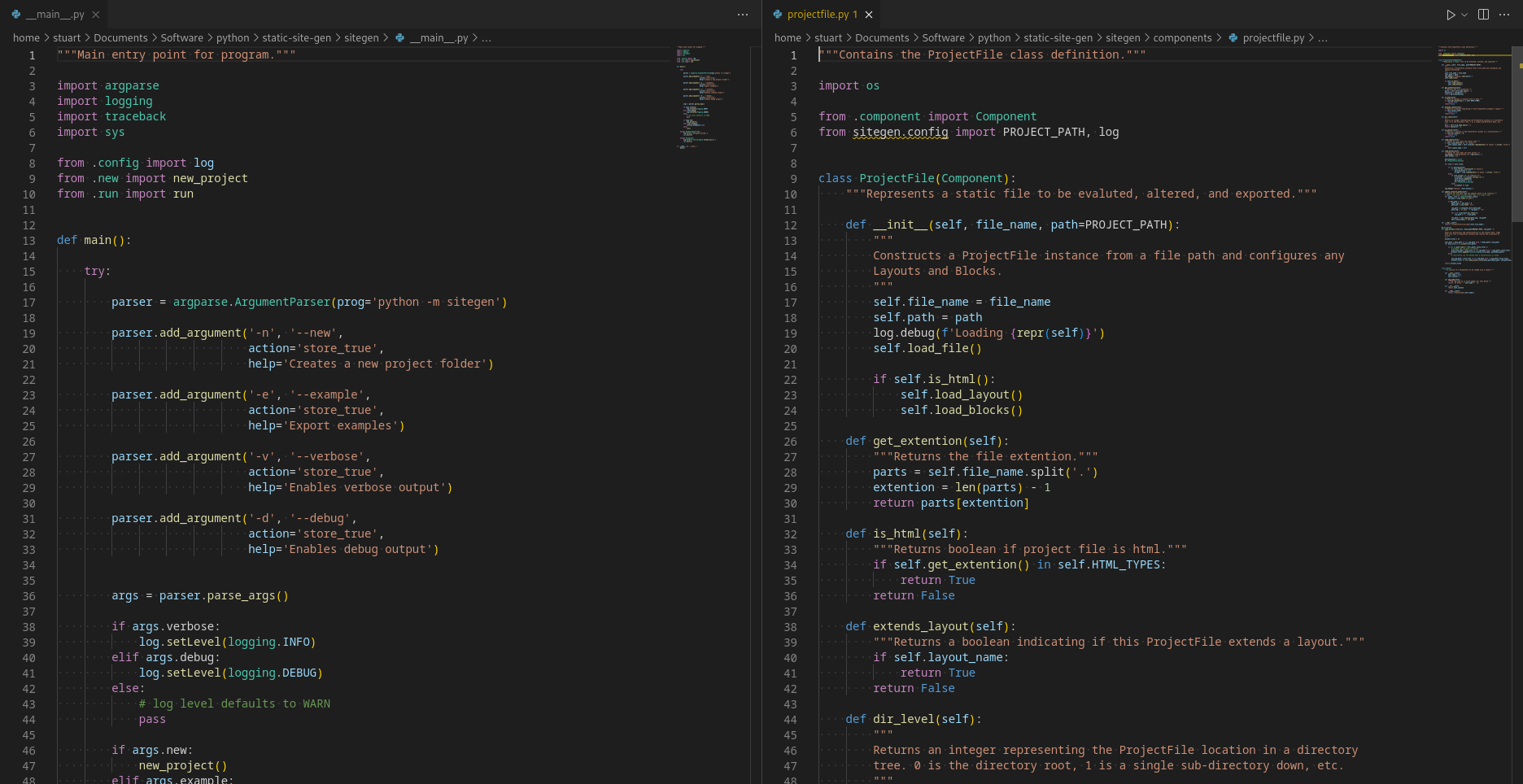Viewport: 1523px width, 784px height.
Task: Click 'return parts[extention]' line
Action: pos(951,503)
